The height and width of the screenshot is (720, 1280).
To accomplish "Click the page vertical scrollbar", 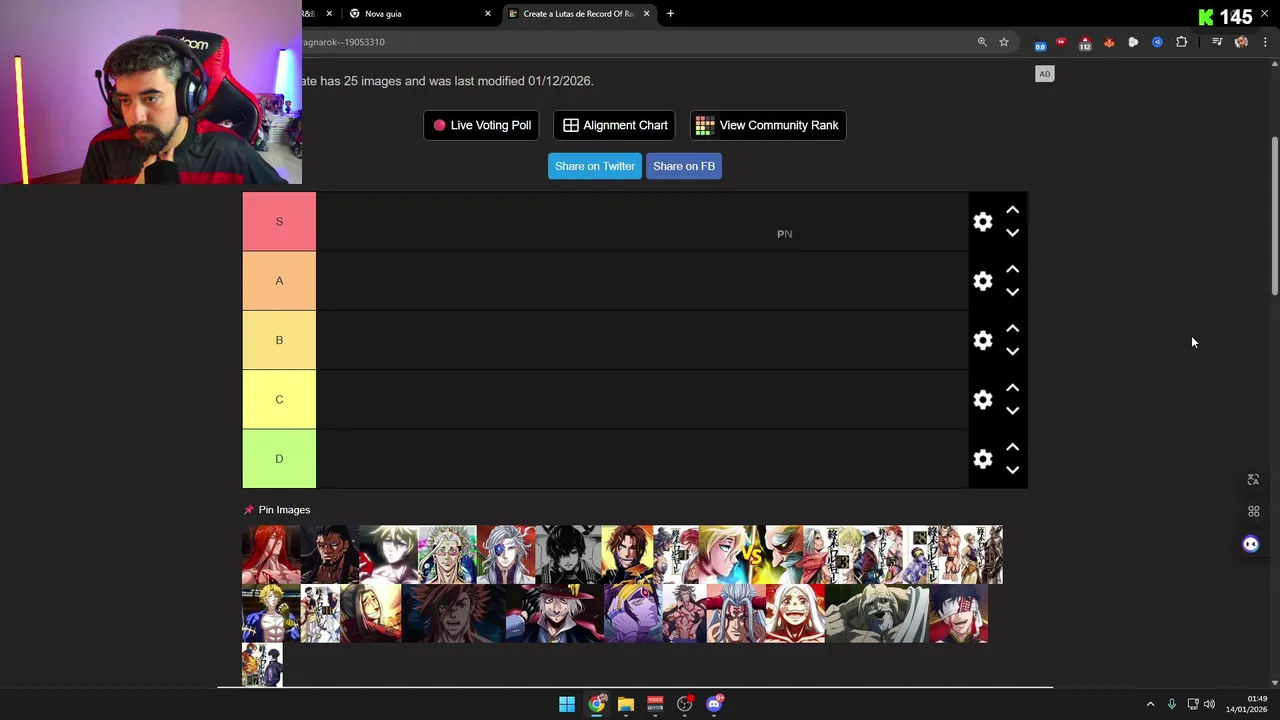I will 1275,215.
